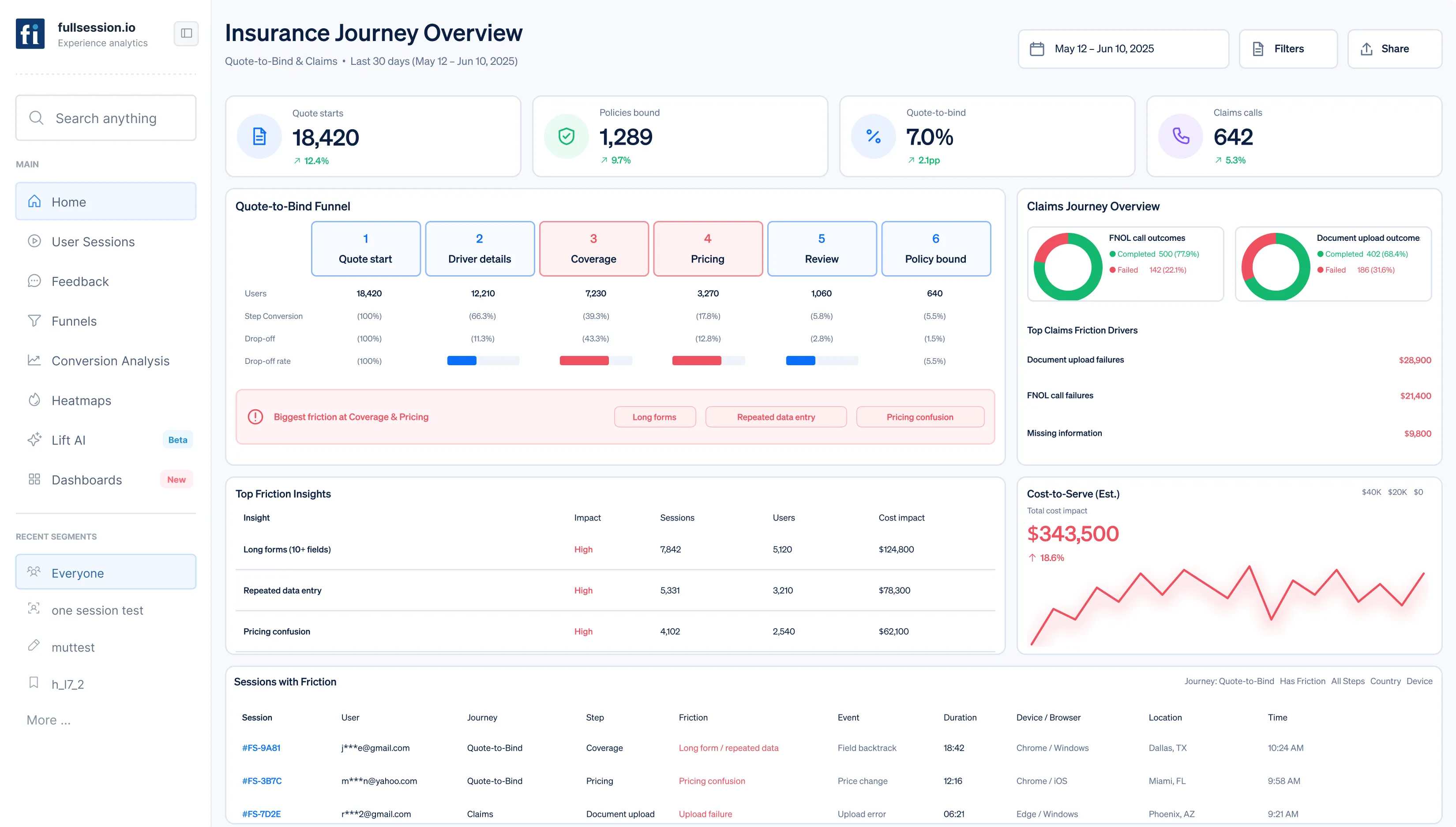Open Funnels in sidebar
1456x827 pixels.
click(x=105, y=321)
